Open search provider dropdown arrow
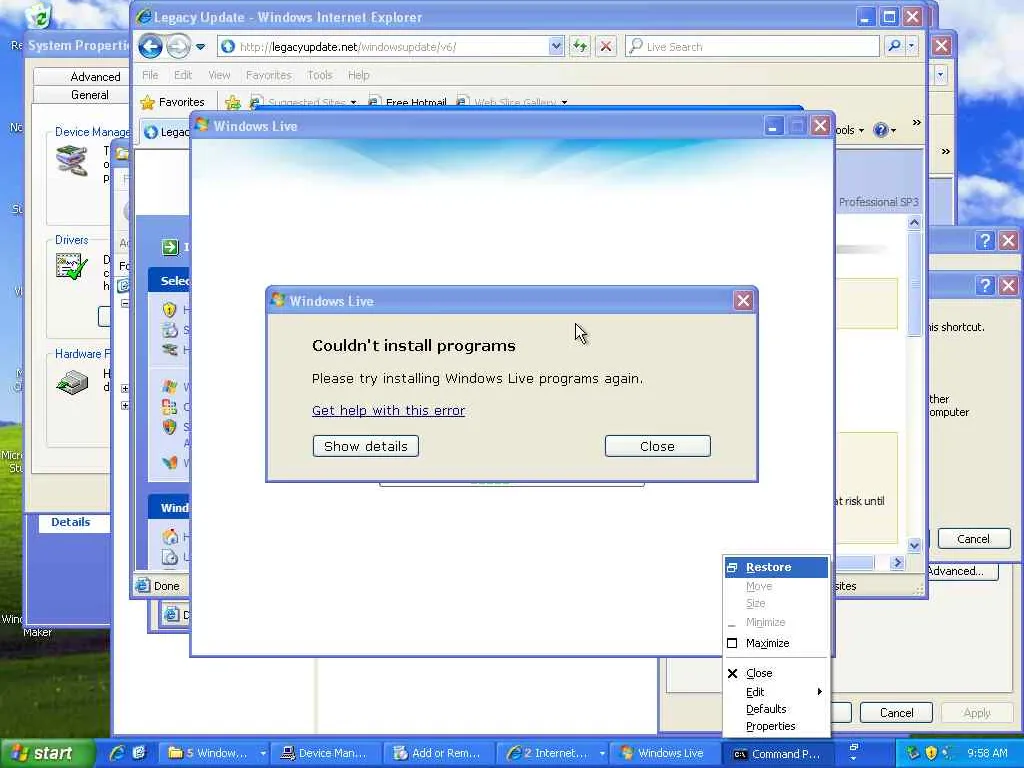 point(911,46)
